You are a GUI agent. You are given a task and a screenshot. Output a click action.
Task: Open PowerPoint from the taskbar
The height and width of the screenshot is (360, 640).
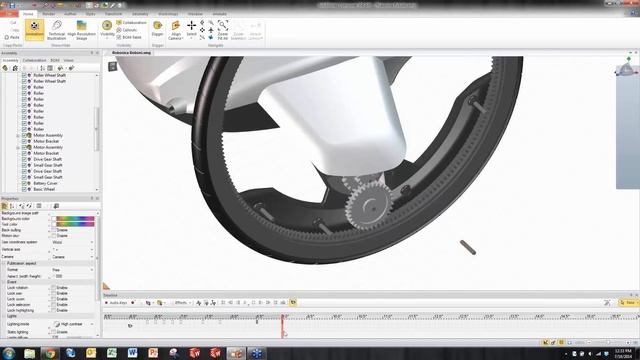(x=153, y=353)
